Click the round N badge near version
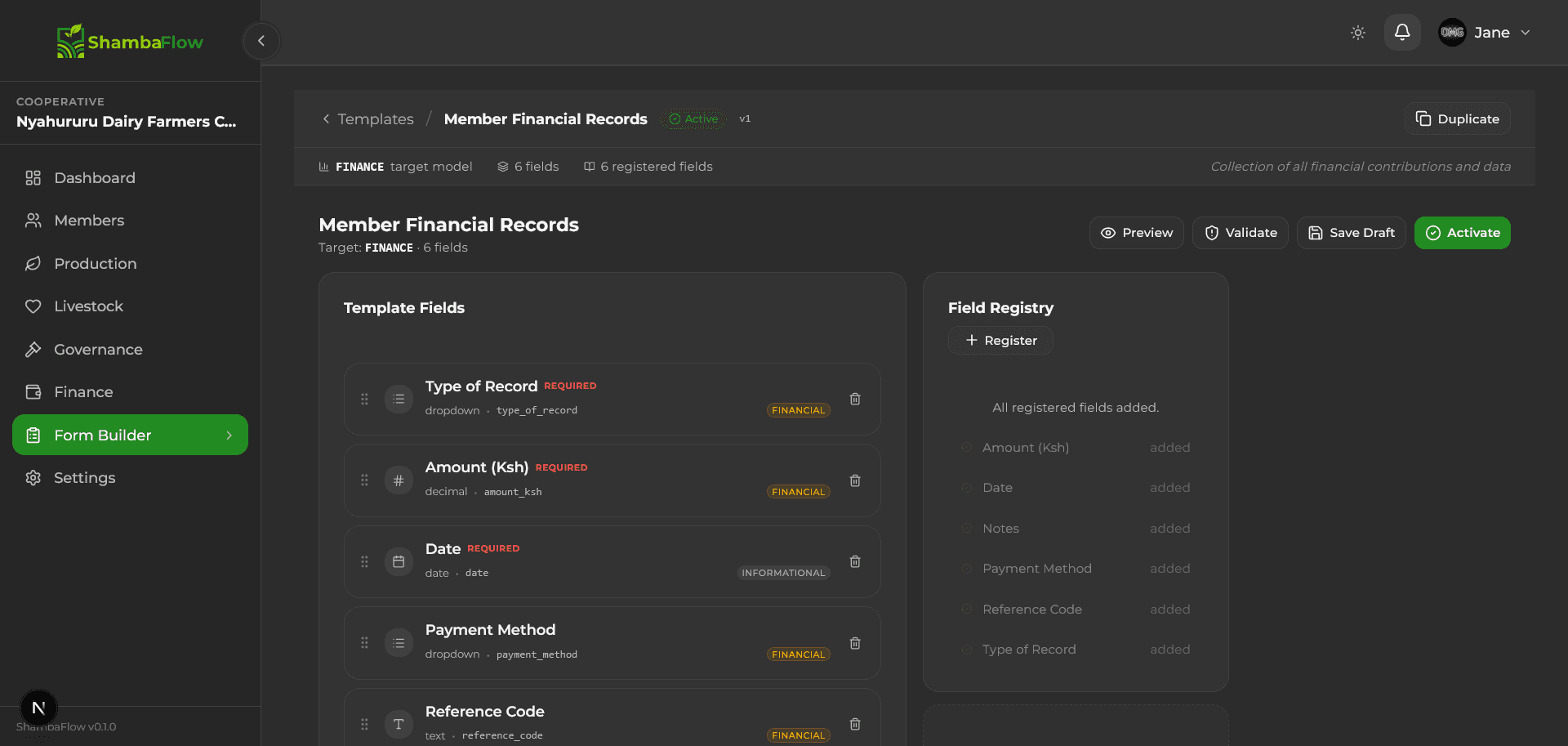Screen dimensions: 1568x746 [38, 708]
